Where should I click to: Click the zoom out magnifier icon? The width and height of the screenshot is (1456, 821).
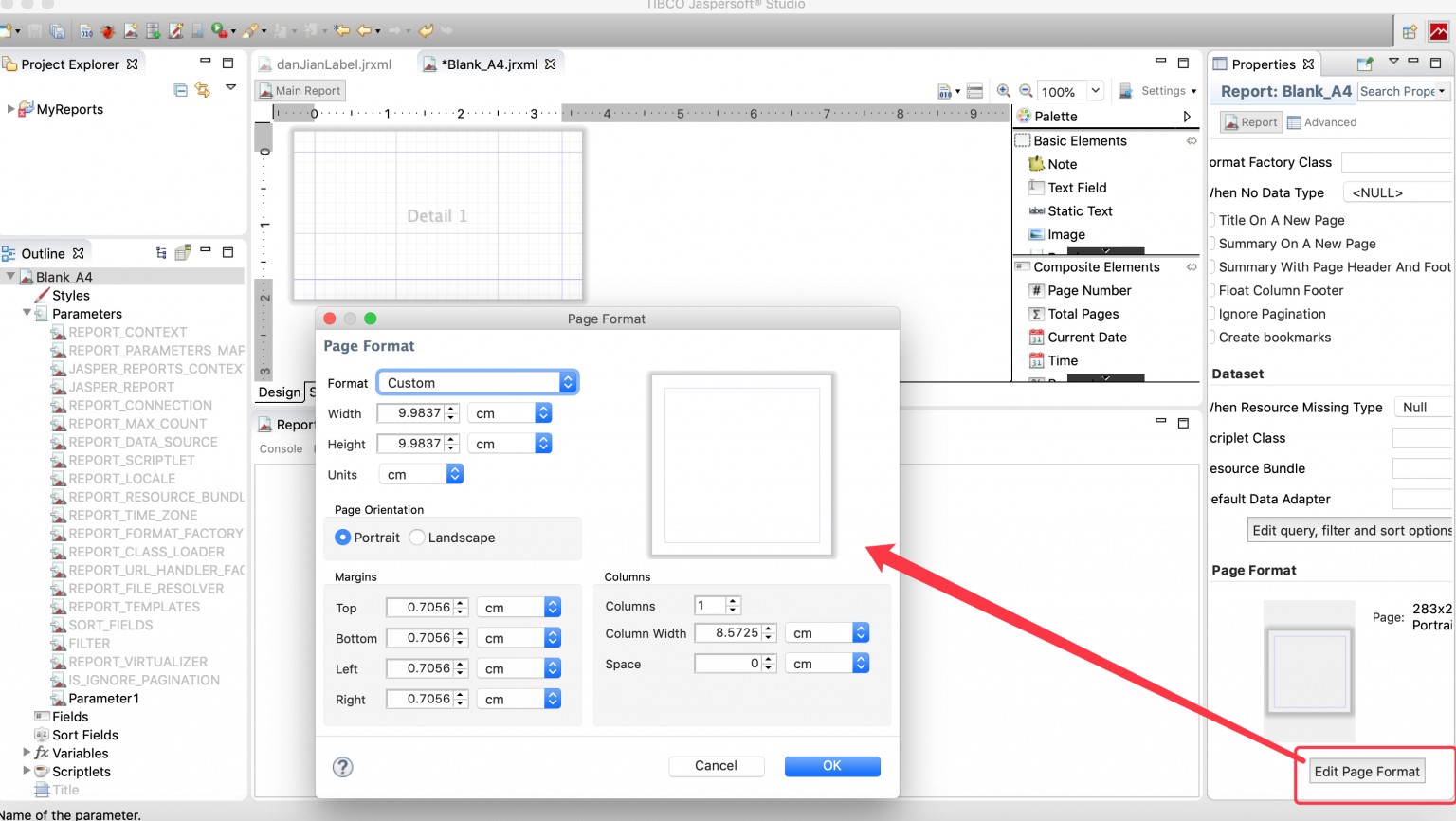[1026, 91]
